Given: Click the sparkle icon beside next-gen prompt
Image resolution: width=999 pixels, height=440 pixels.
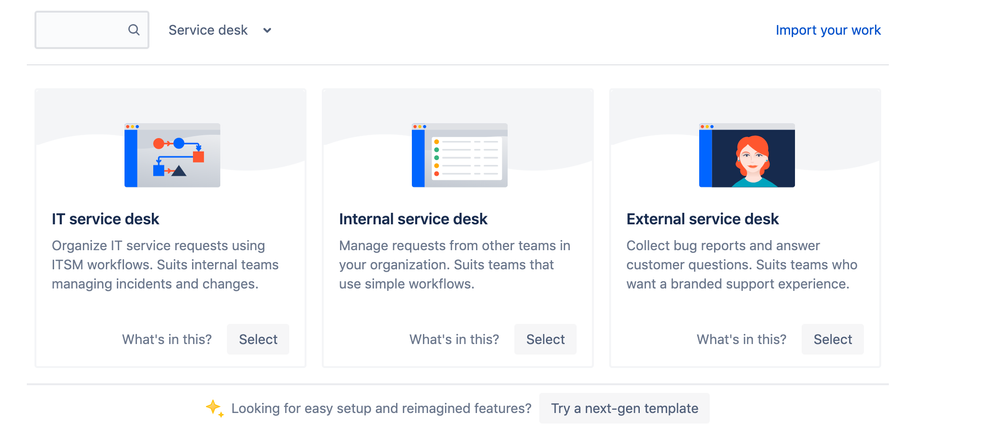Looking at the screenshot, I should tap(215, 408).
